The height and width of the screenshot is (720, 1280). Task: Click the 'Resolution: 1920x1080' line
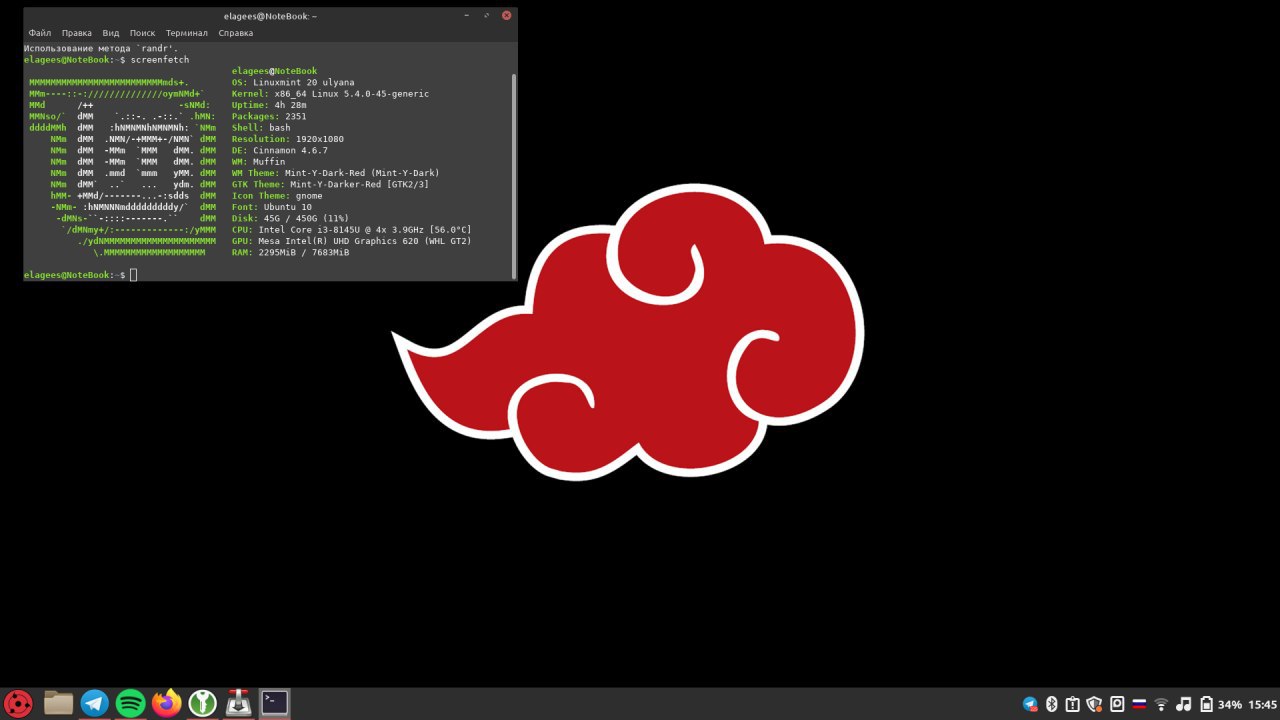pos(287,139)
